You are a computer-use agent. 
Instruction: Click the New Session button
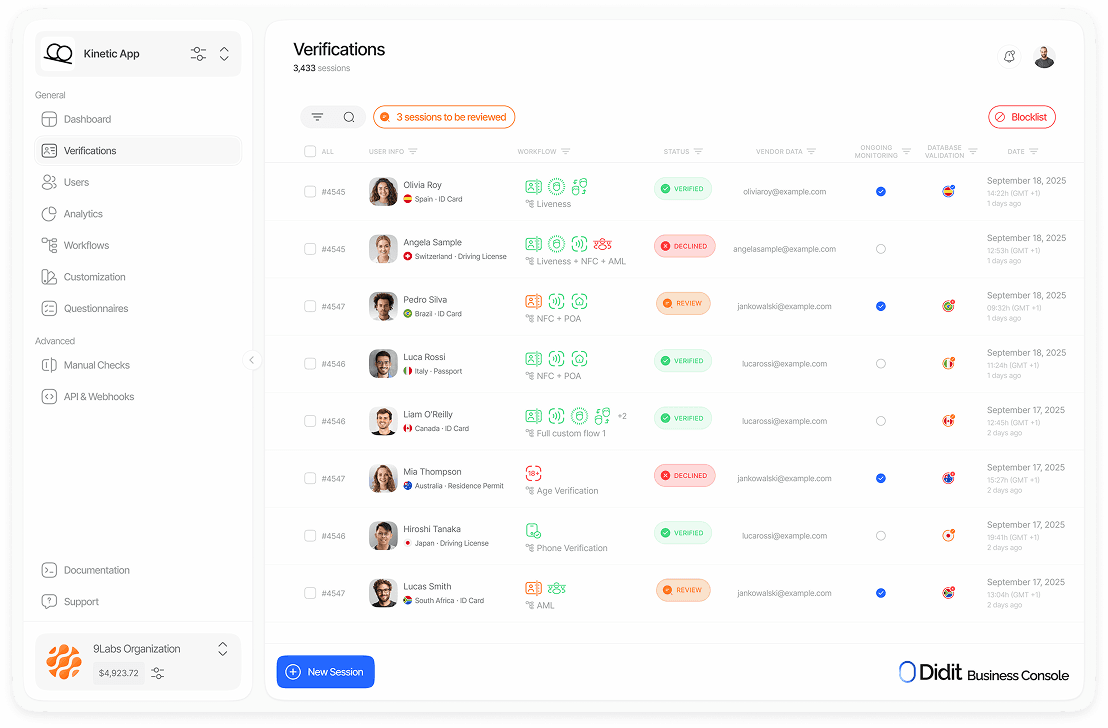point(325,672)
